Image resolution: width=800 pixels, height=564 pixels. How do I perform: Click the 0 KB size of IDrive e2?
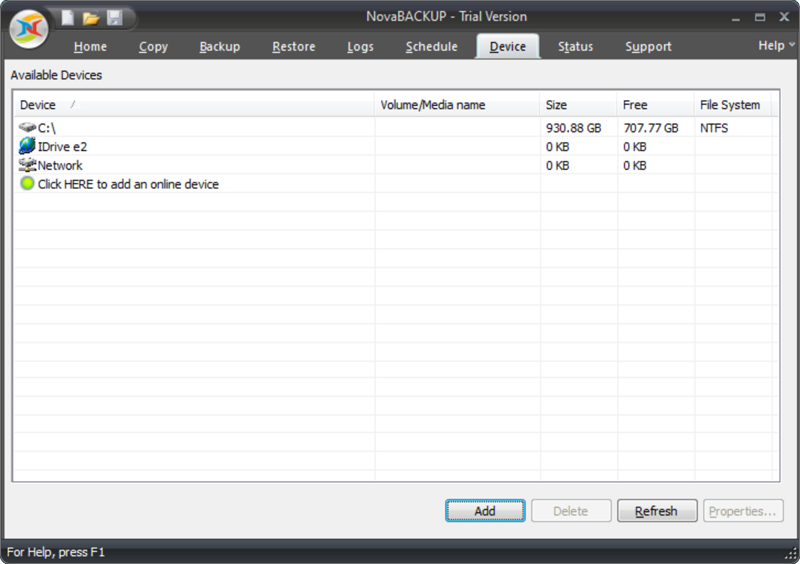(557, 146)
